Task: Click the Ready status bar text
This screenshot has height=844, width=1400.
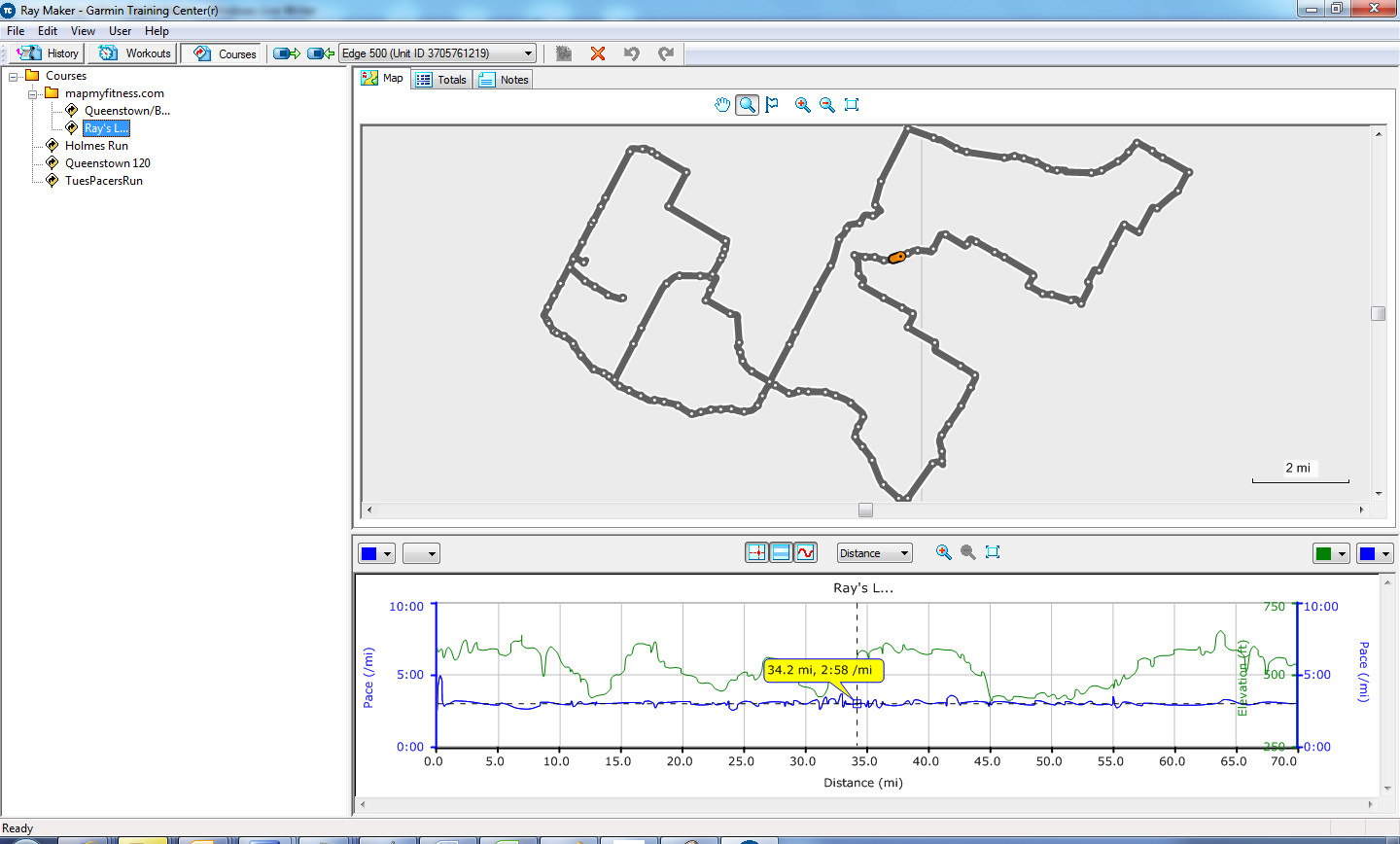Action: pyautogui.click(x=17, y=828)
